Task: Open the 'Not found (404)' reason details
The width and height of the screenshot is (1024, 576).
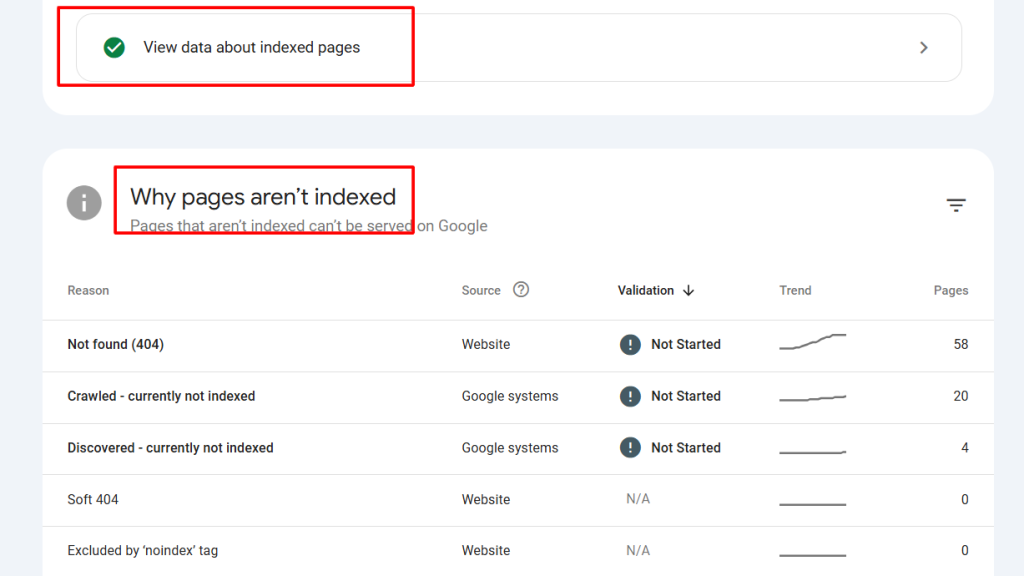Action: [115, 344]
